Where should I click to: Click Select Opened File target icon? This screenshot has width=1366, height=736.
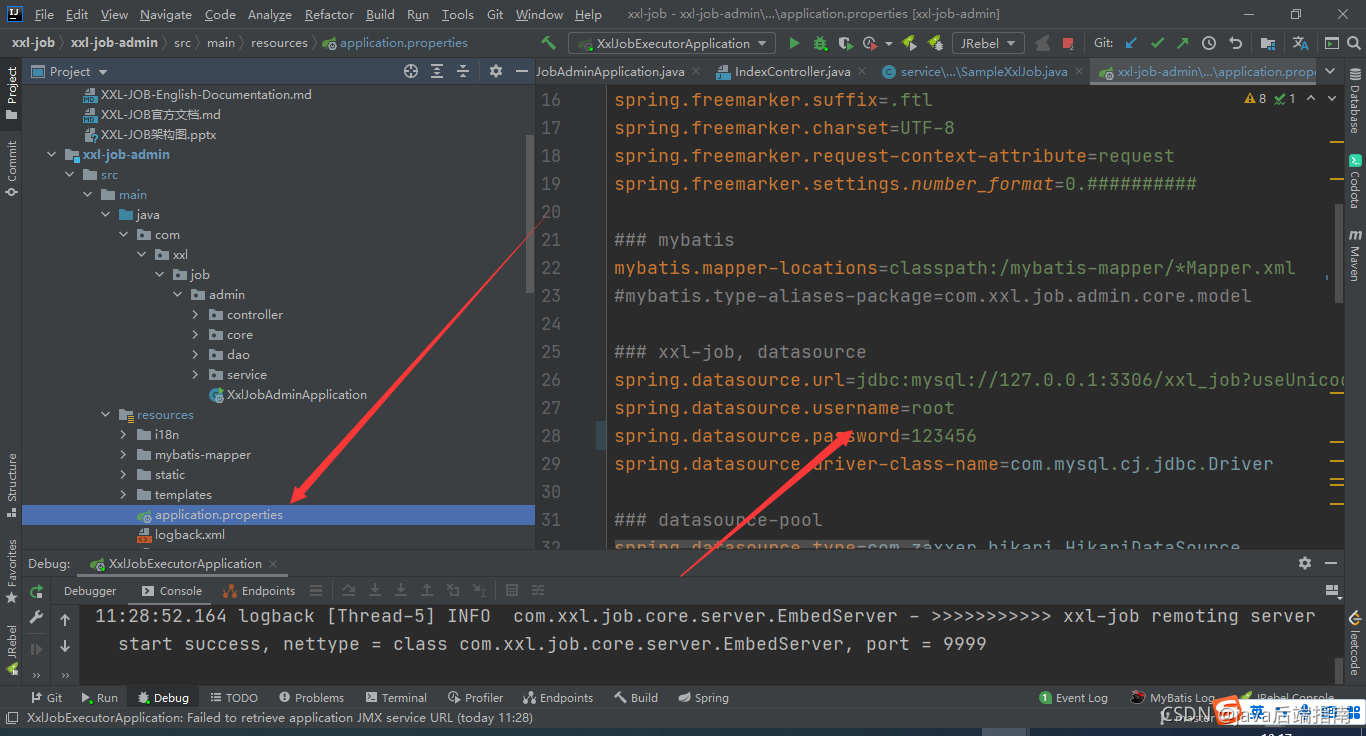pos(411,71)
